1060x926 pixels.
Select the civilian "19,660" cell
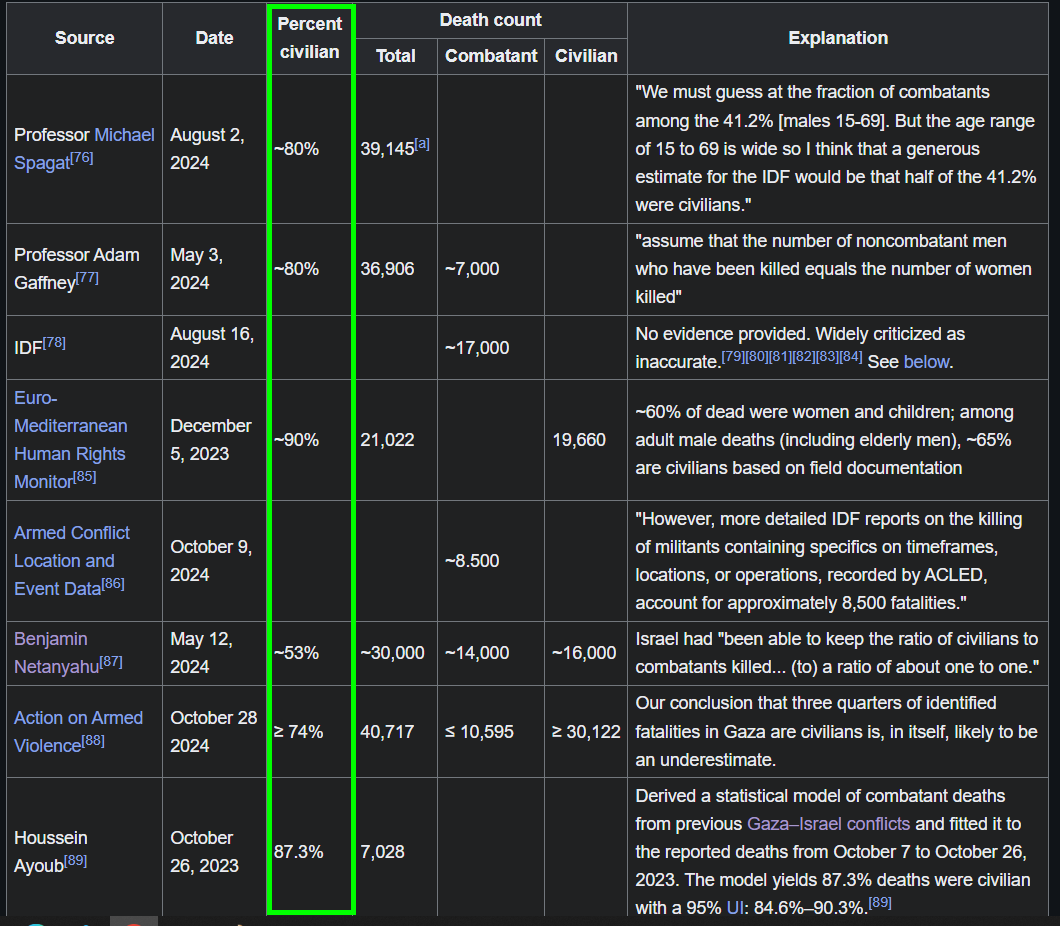tap(585, 439)
